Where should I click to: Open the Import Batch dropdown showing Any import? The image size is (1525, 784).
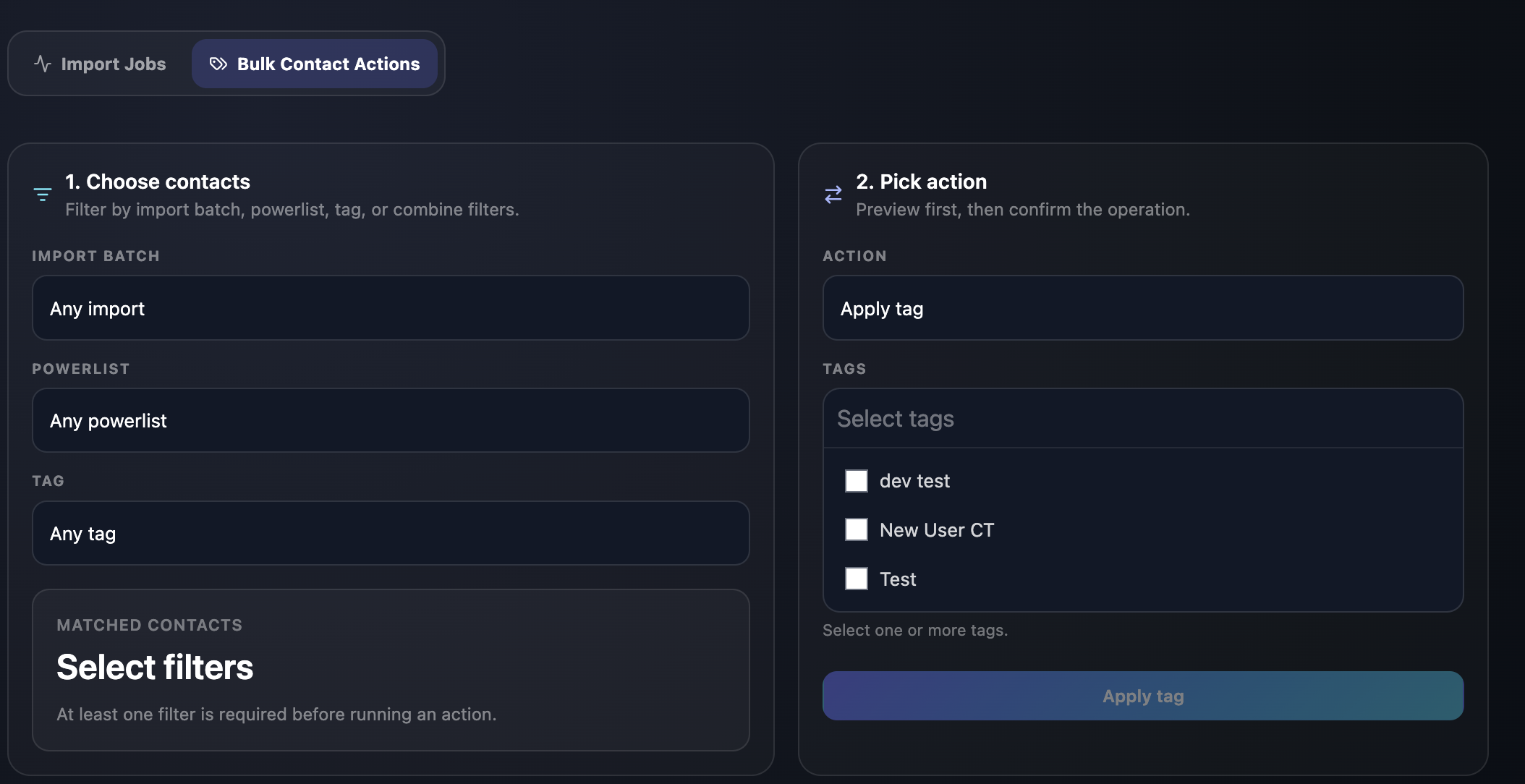391,308
